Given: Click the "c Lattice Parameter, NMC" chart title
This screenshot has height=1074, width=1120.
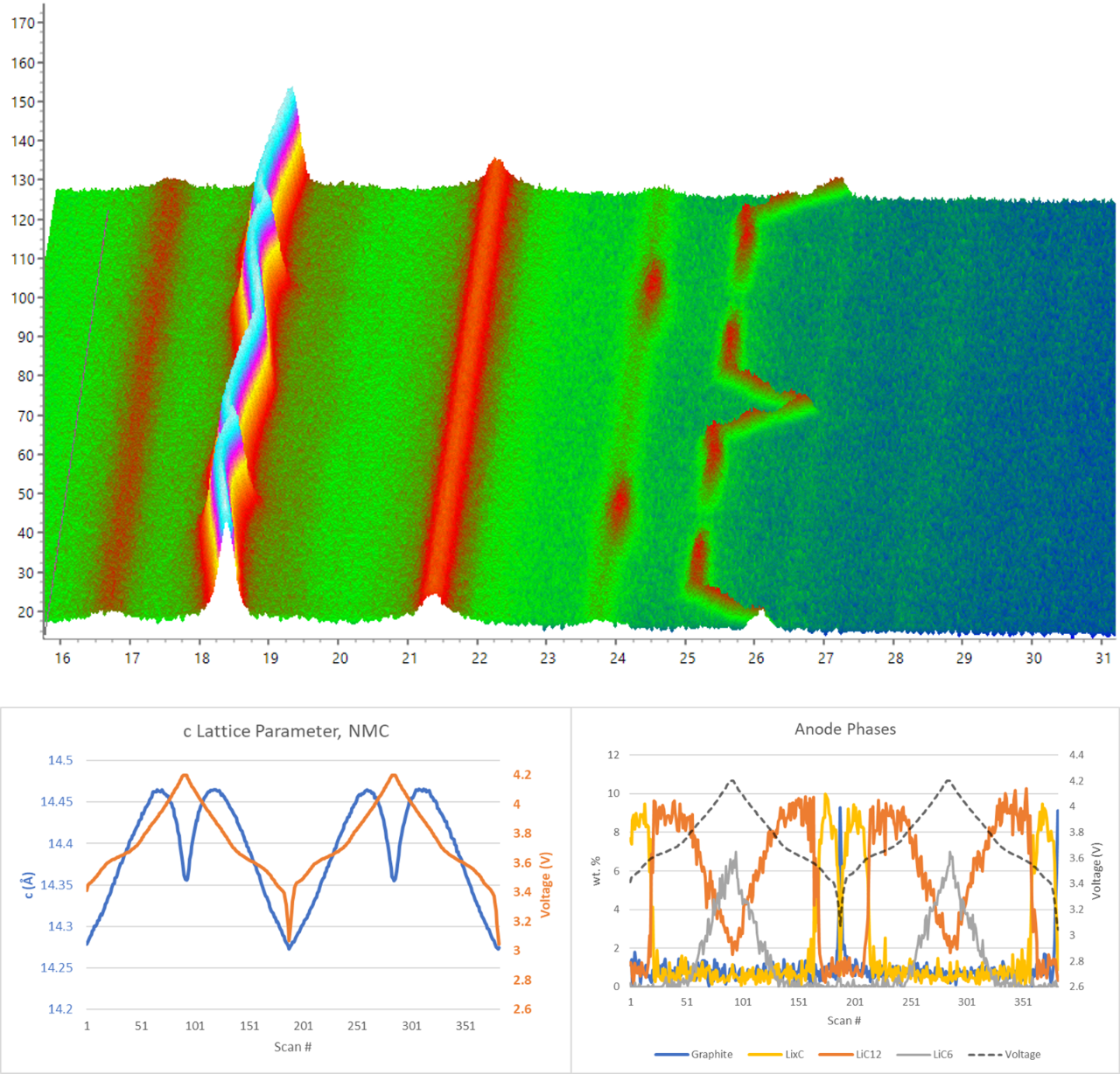Looking at the screenshot, I should 285,731.
